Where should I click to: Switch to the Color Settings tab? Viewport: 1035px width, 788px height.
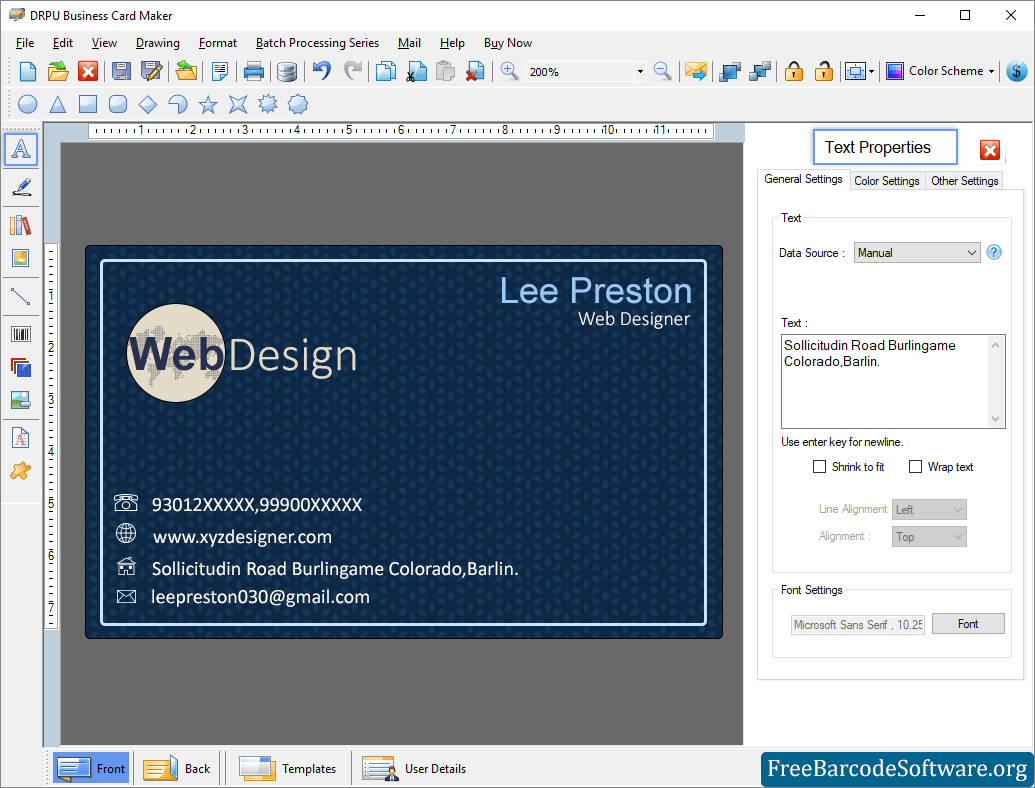click(886, 181)
